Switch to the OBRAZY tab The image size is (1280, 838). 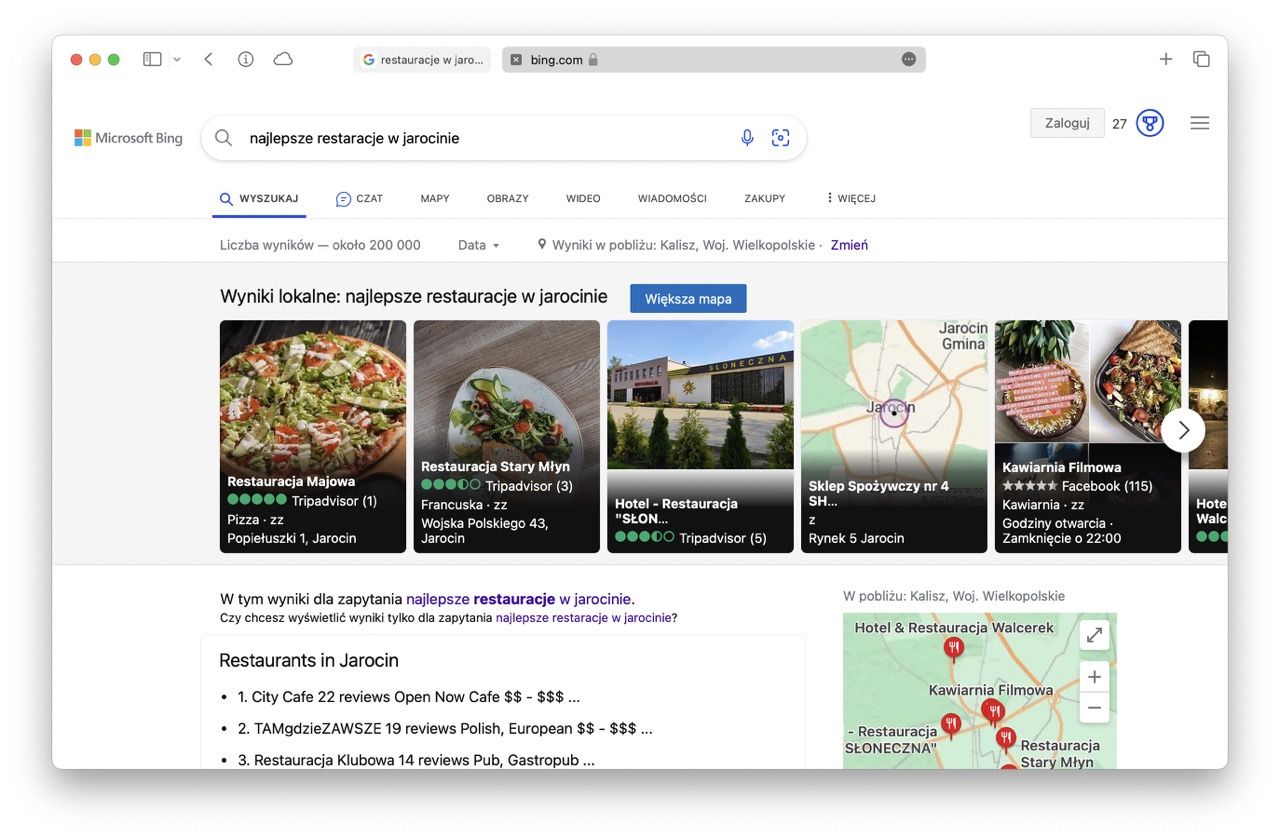(508, 199)
